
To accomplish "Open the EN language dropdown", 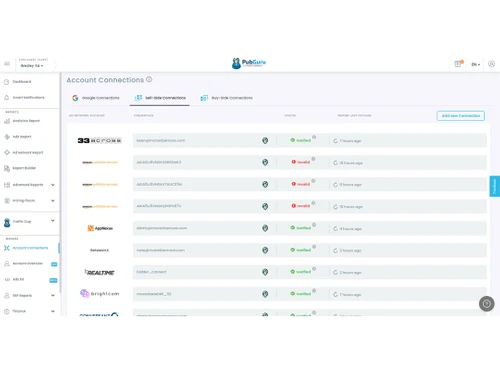I will (476, 64).
